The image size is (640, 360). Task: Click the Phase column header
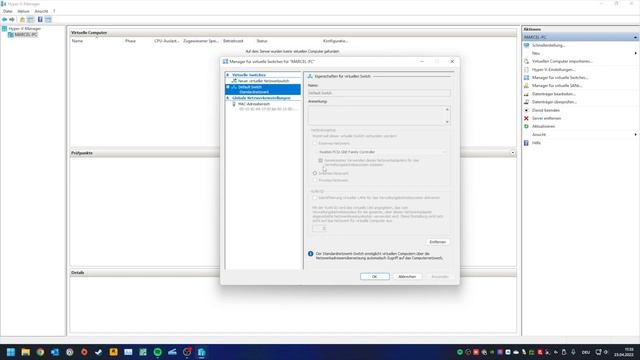click(x=130, y=41)
